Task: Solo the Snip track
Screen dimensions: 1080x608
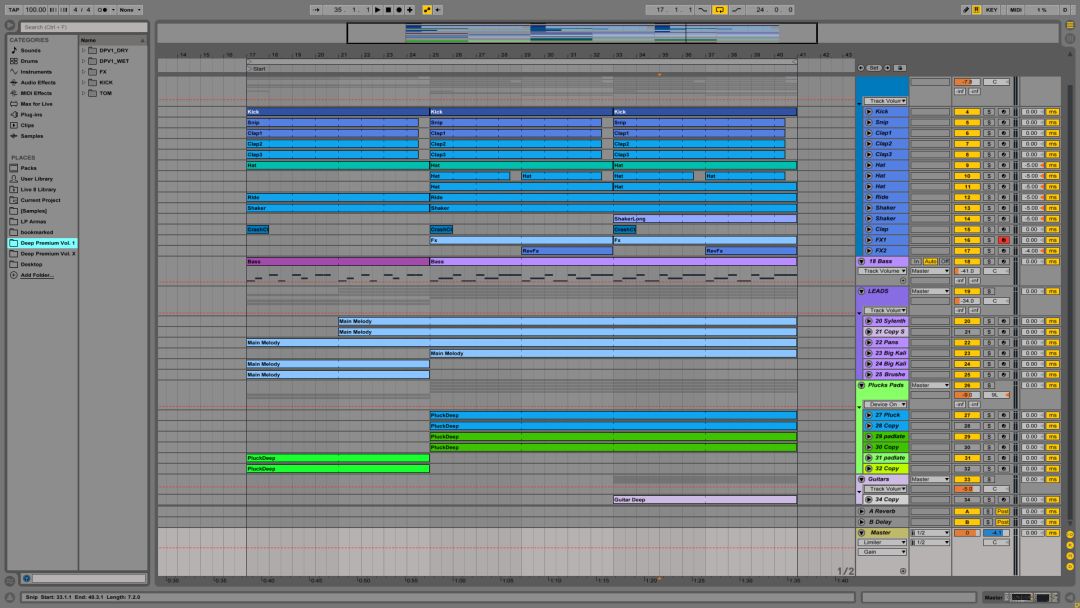Action: 988,123
